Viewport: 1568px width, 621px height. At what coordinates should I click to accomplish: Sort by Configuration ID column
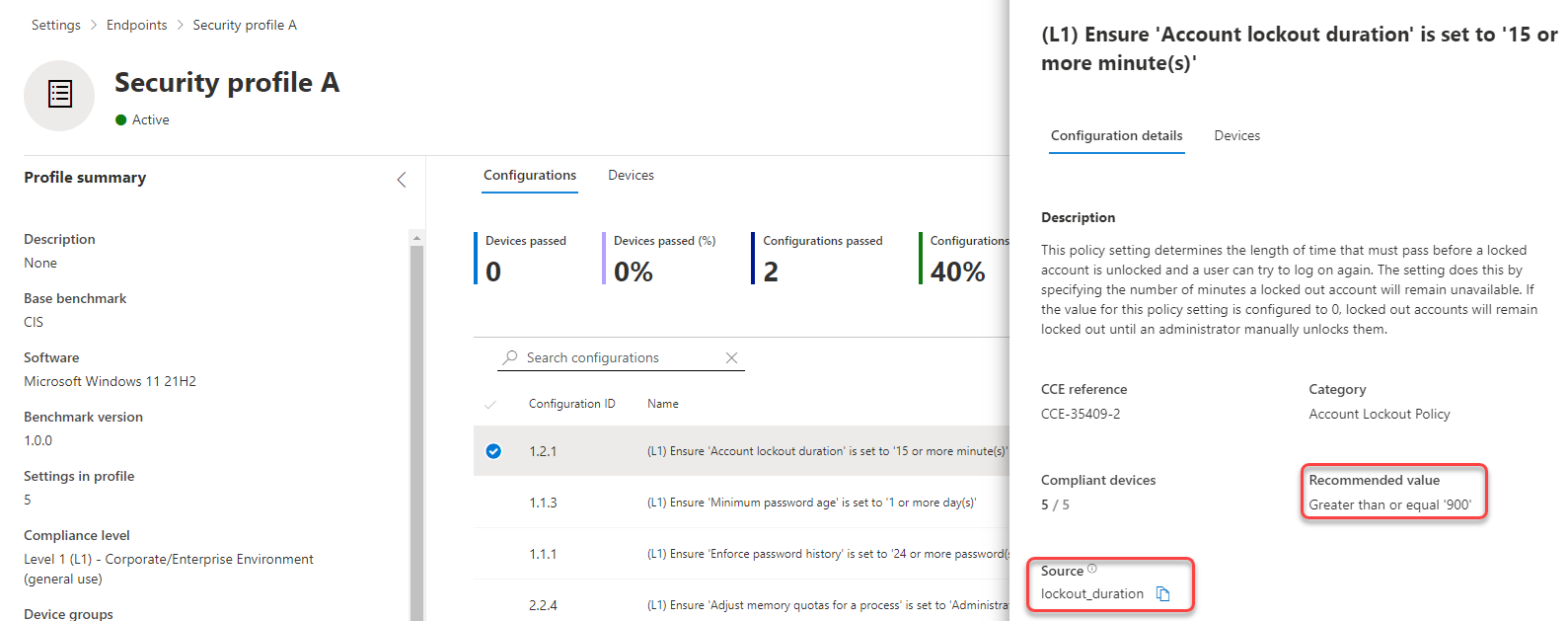point(571,404)
